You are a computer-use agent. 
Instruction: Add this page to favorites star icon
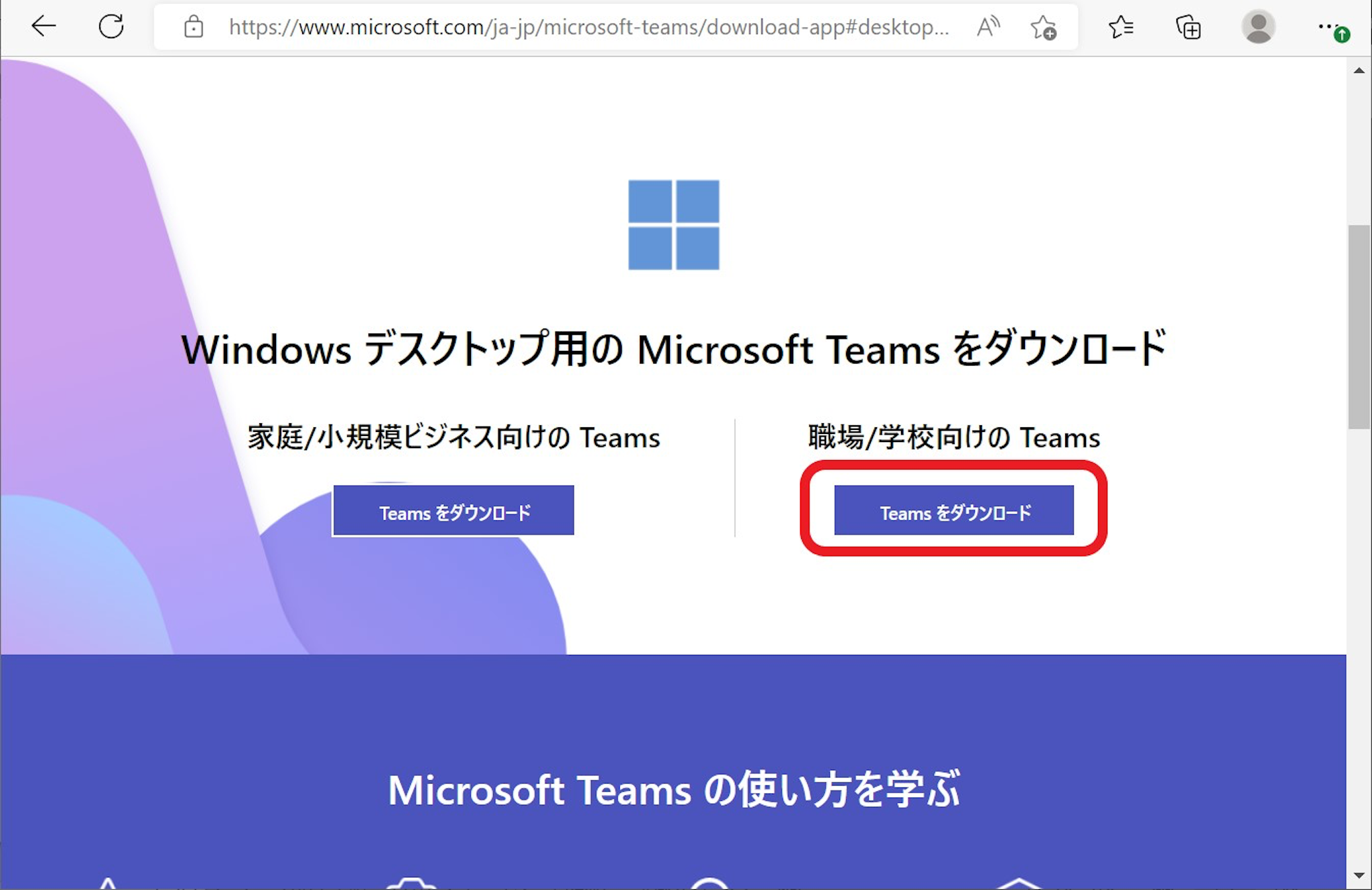(x=1042, y=28)
